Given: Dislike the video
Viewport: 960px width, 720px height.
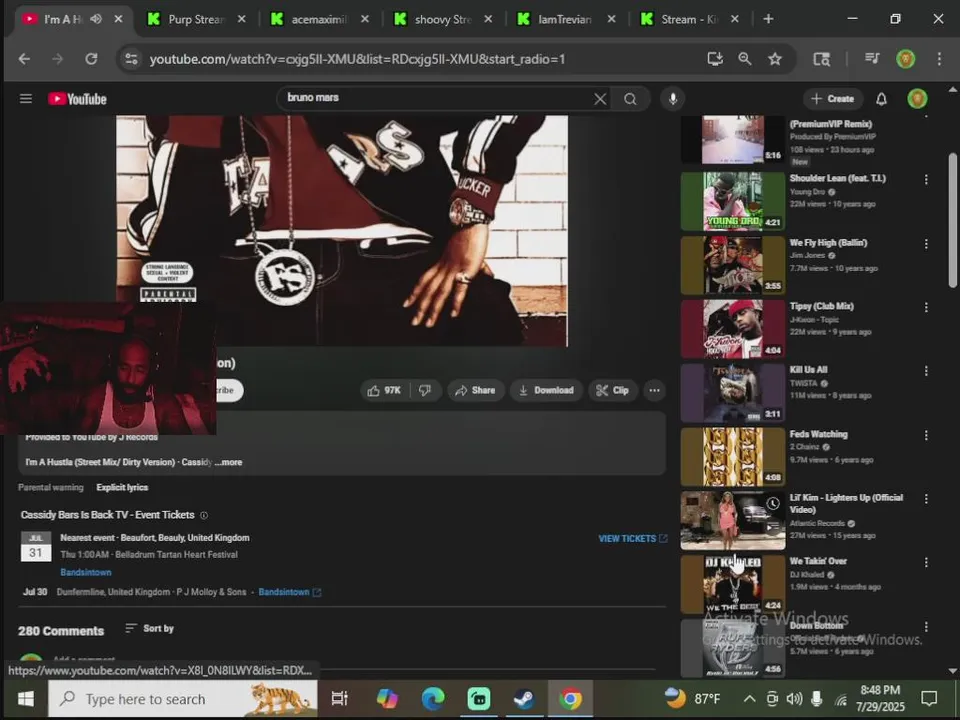Looking at the screenshot, I should pos(425,391).
